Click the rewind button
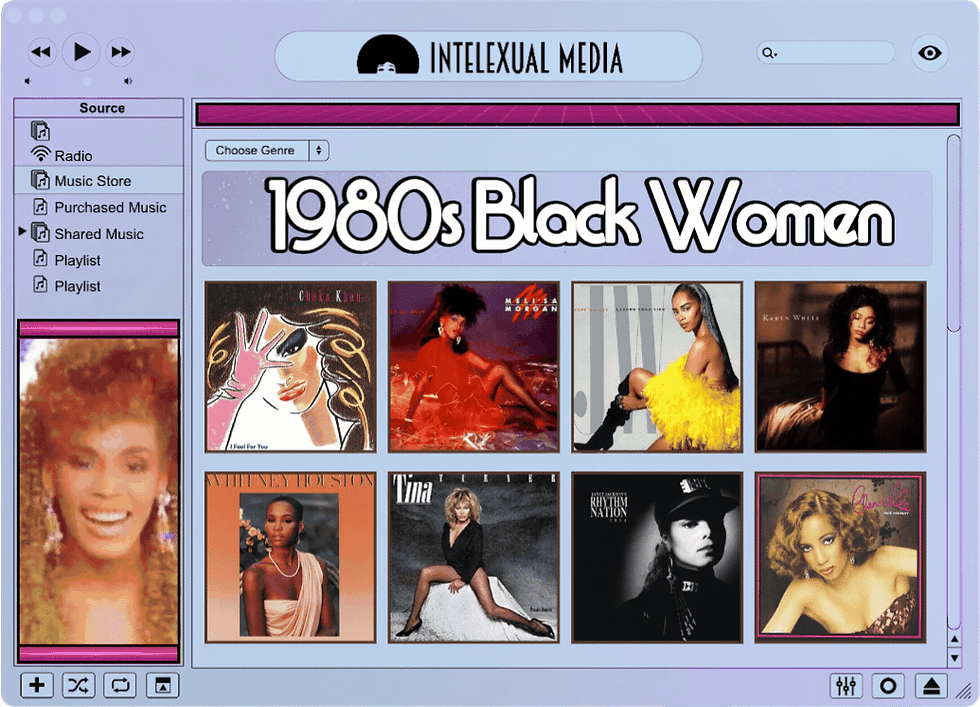This screenshot has width=980, height=707. 41,52
